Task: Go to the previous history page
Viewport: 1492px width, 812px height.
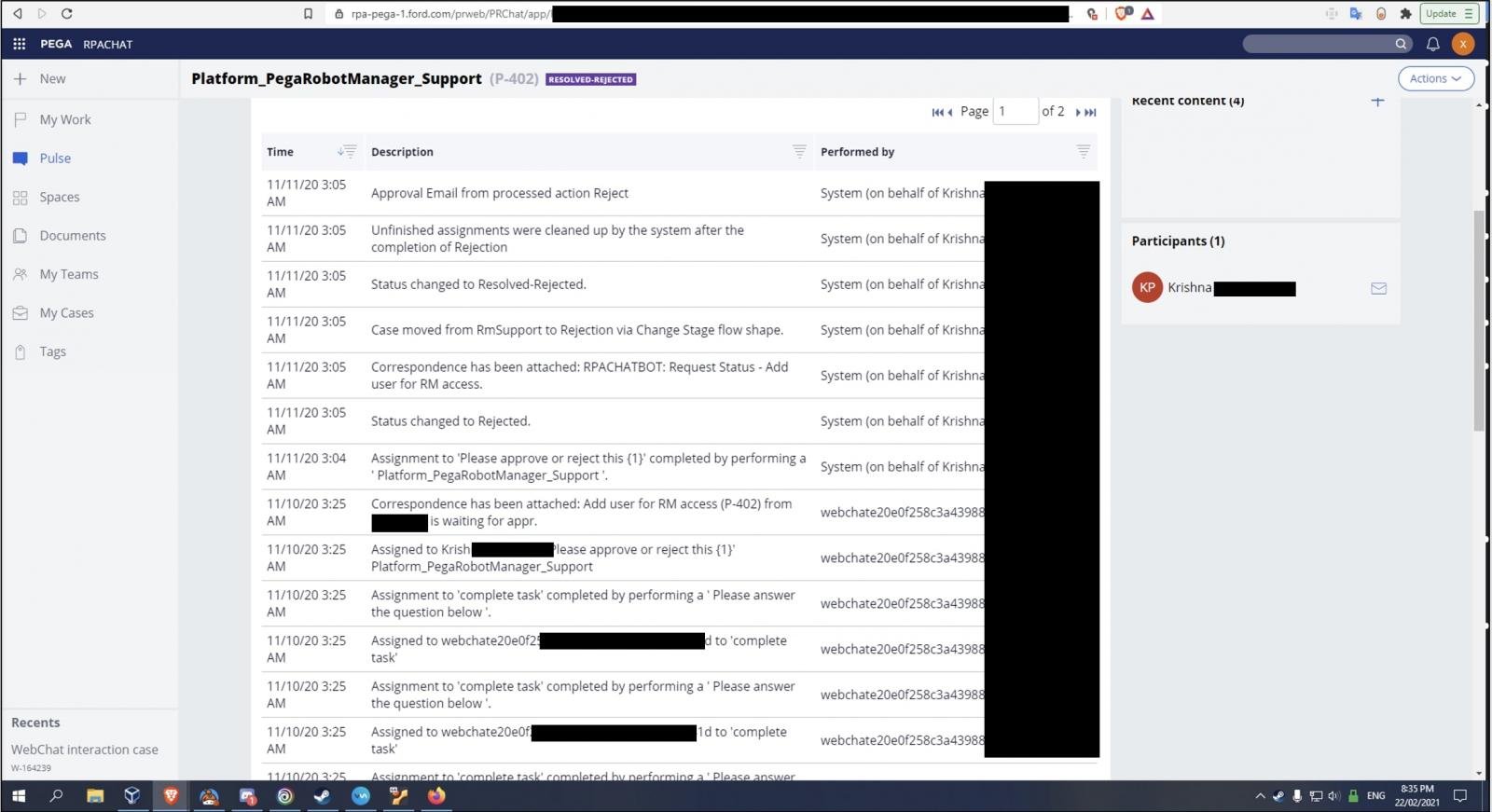Action: 949,112
